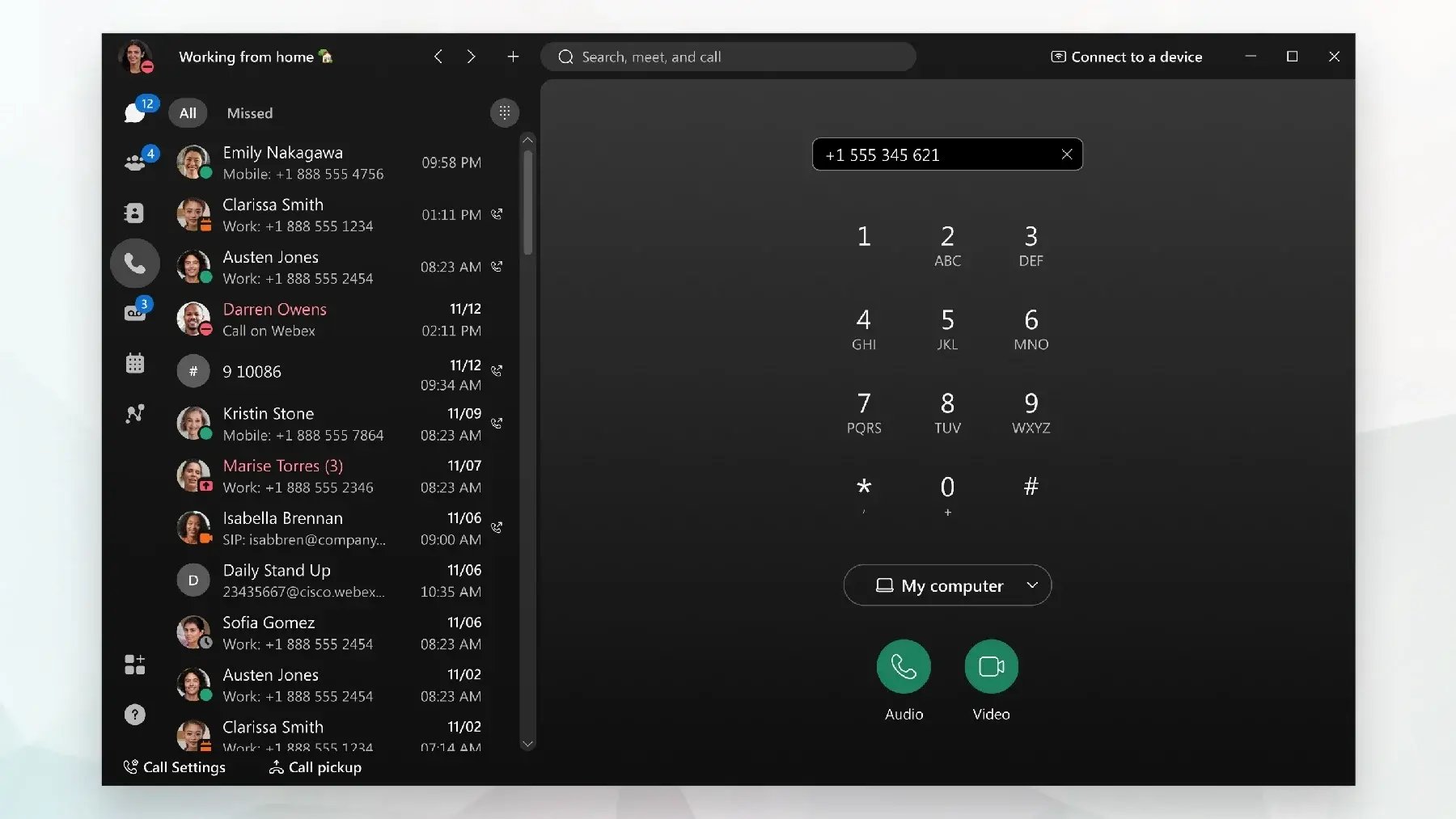Screen dimensions: 1456x819
Task: Start a Video call
Action: tap(991, 667)
